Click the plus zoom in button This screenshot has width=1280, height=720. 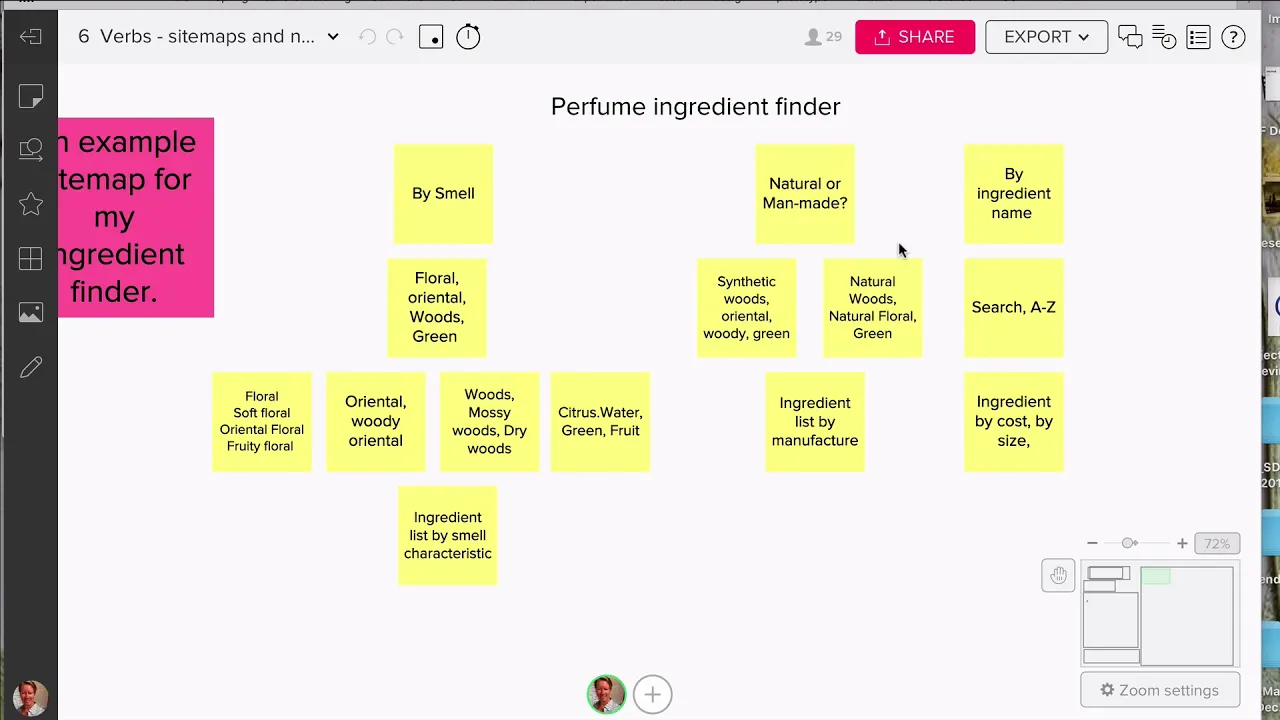tap(1182, 543)
